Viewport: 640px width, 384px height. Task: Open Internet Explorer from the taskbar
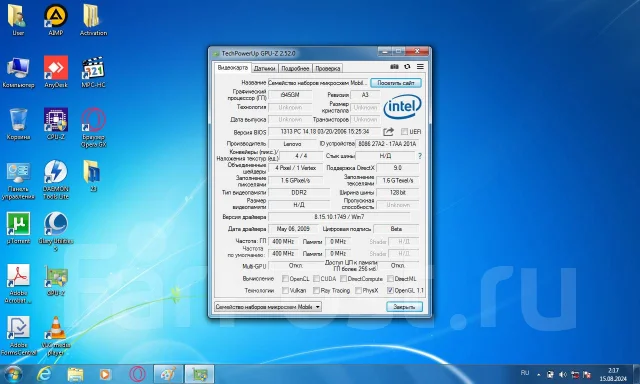coord(44,374)
